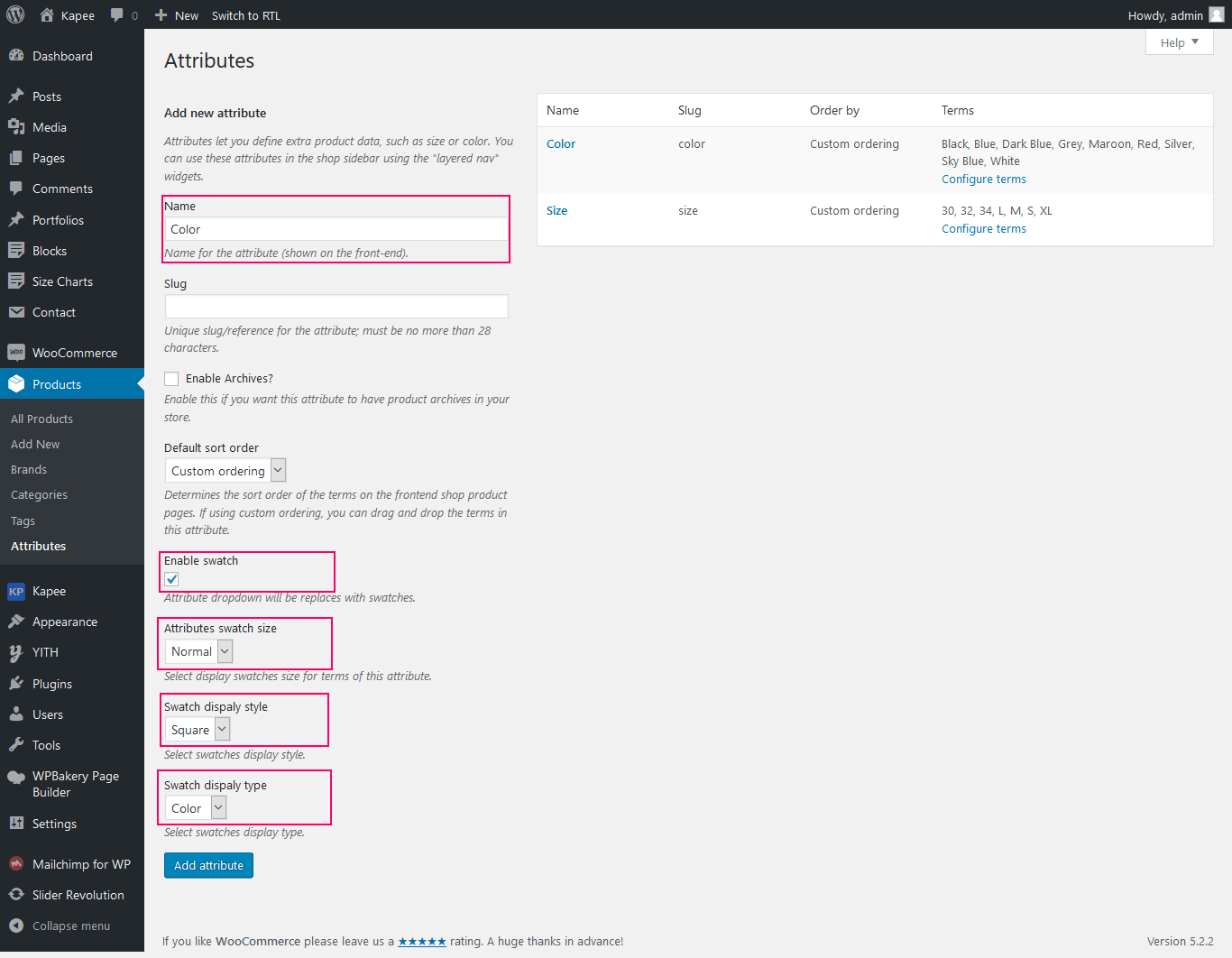Image resolution: width=1232 pixels, height=958 pixels.
Task: Click the WPBakery Page Builder icon
Action: pos(16,777)
